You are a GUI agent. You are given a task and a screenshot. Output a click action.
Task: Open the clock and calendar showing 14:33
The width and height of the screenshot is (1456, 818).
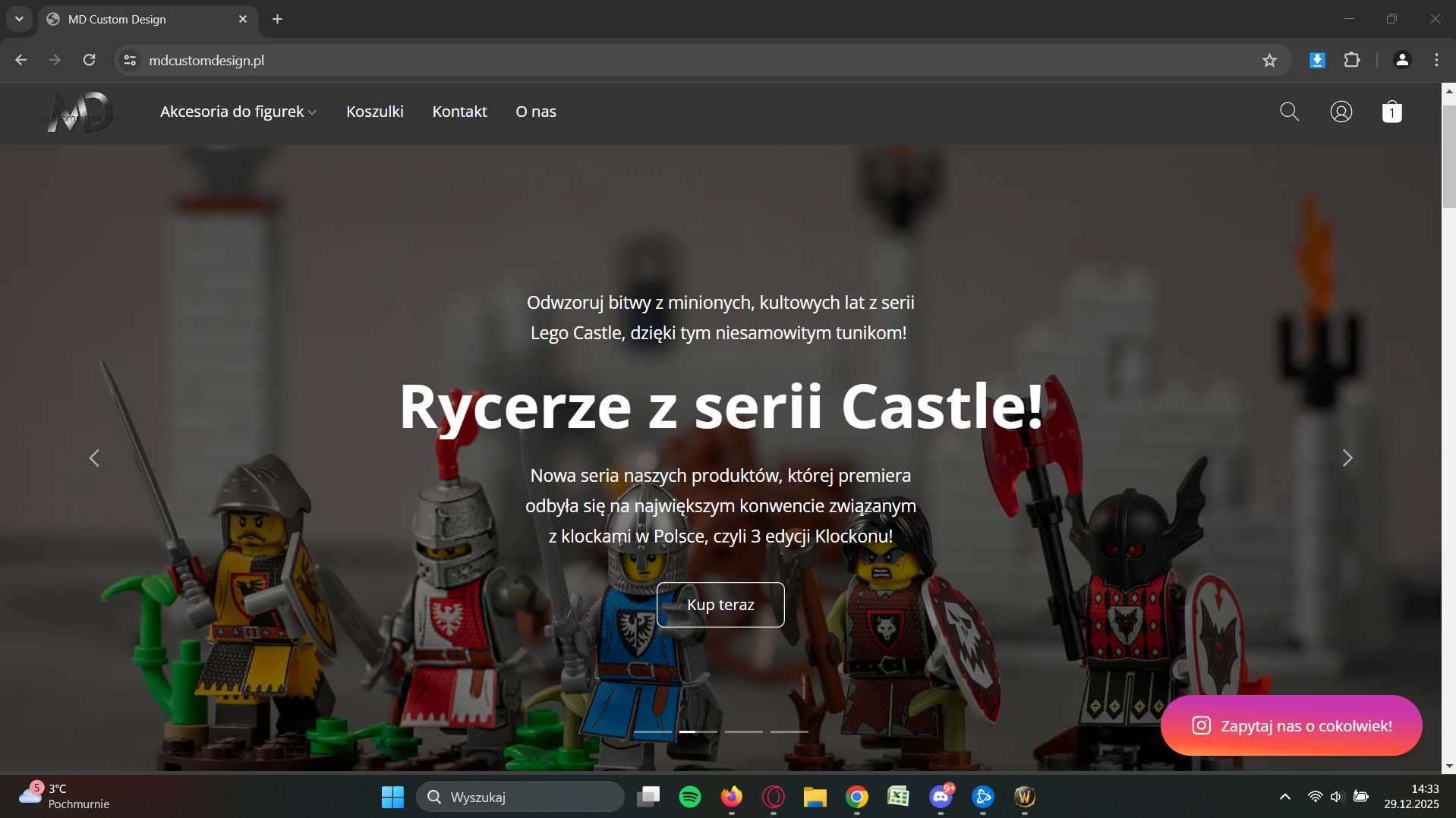point(1411,796)
